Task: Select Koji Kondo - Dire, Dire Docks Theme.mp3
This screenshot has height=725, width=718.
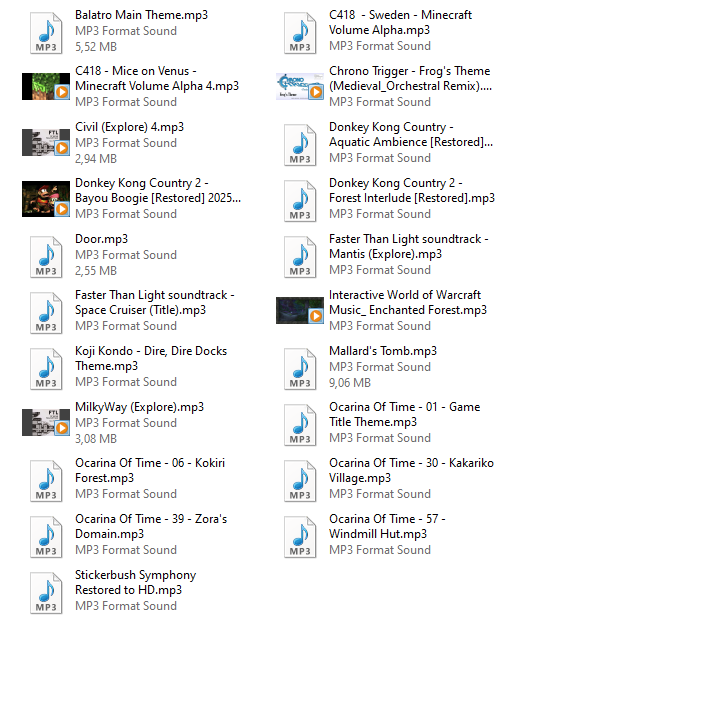Action: (151, 358)
